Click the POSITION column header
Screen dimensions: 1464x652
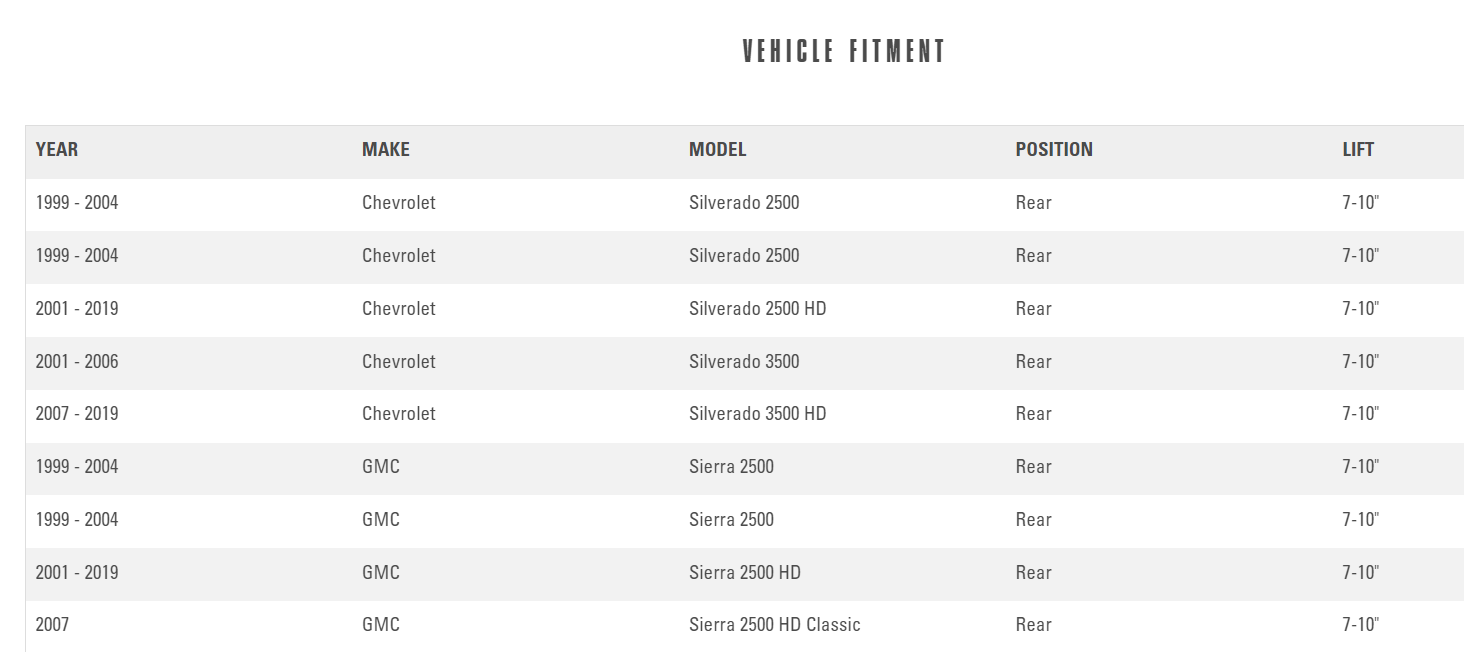pos(1054,150)
